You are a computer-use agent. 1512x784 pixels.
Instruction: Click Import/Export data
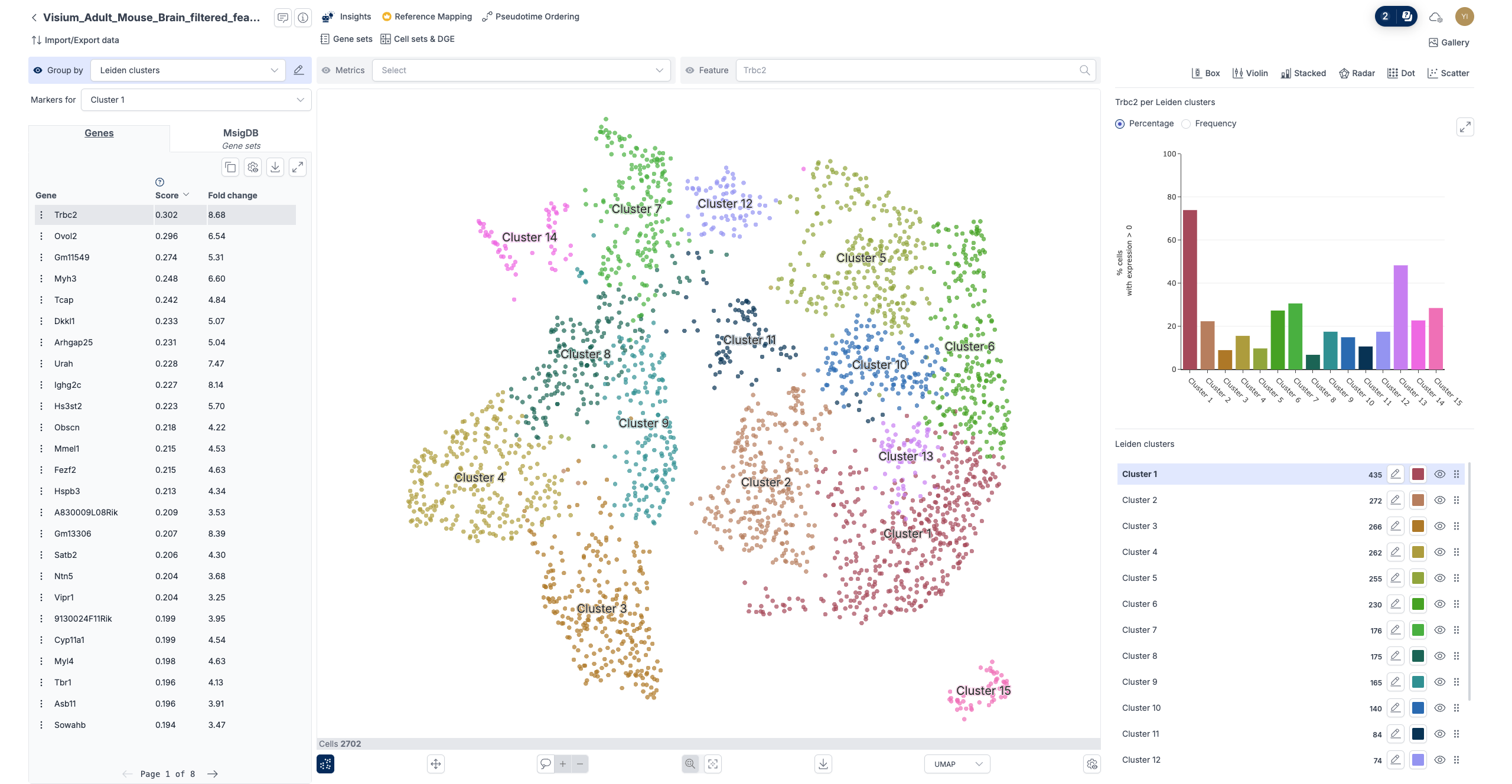pos(75,40)
